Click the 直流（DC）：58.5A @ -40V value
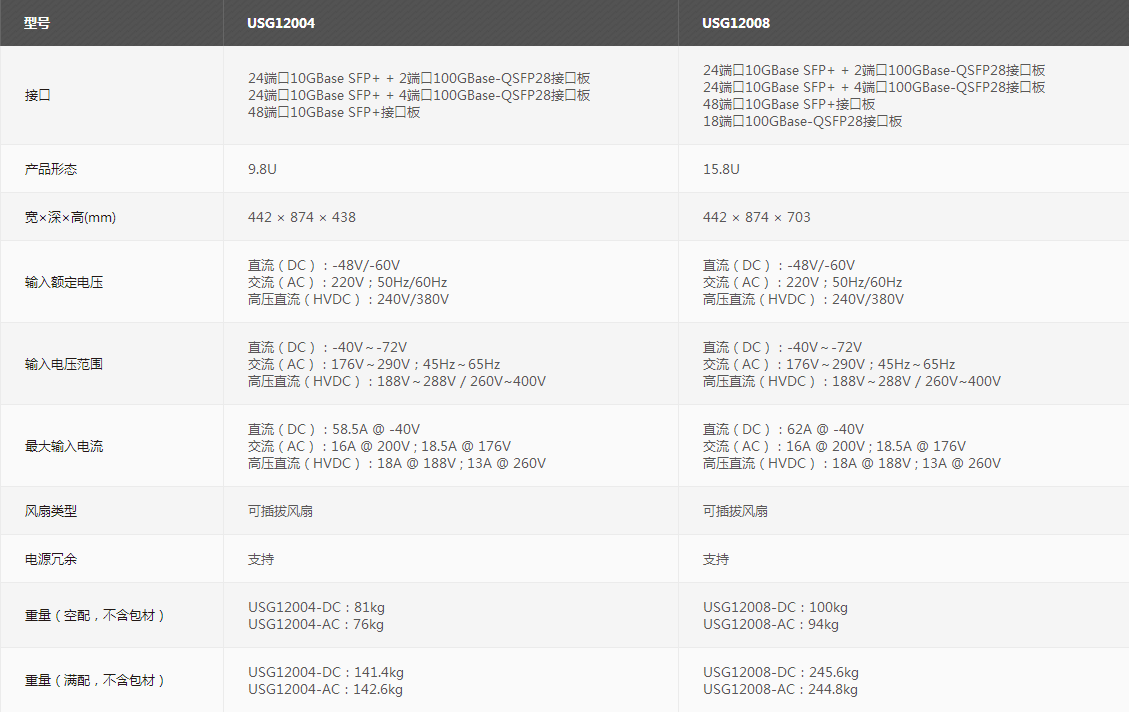1129x712 pixels. tap(334, 430)
